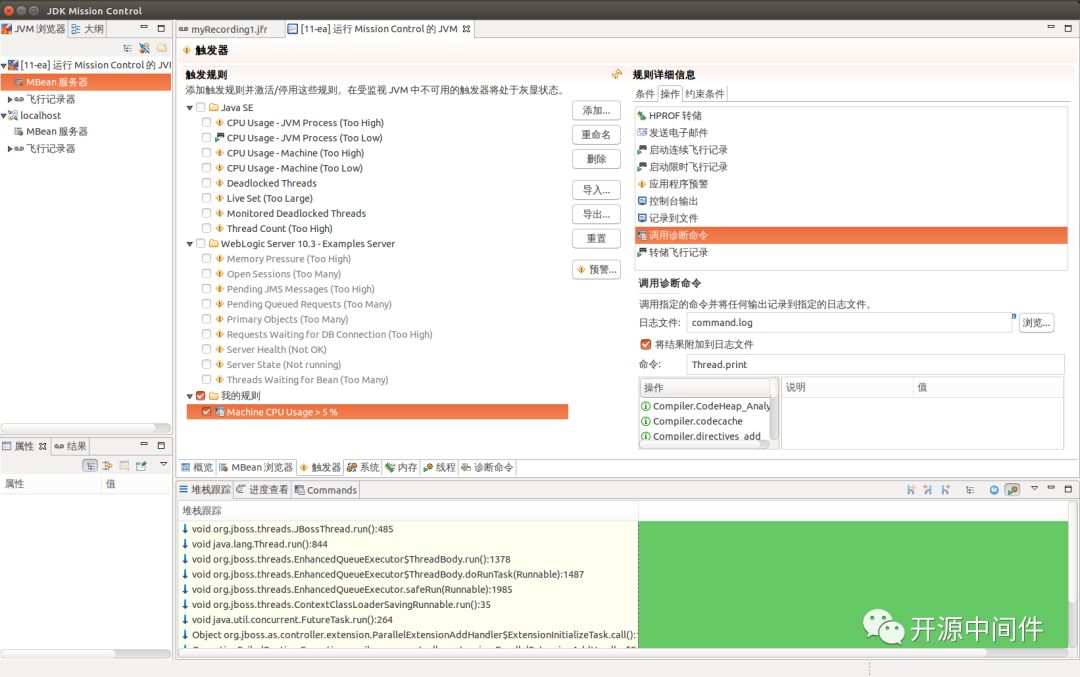Check CPU Usage - Machine (Too High)
The image size is (1080, 677).
[x=207, y=153]
